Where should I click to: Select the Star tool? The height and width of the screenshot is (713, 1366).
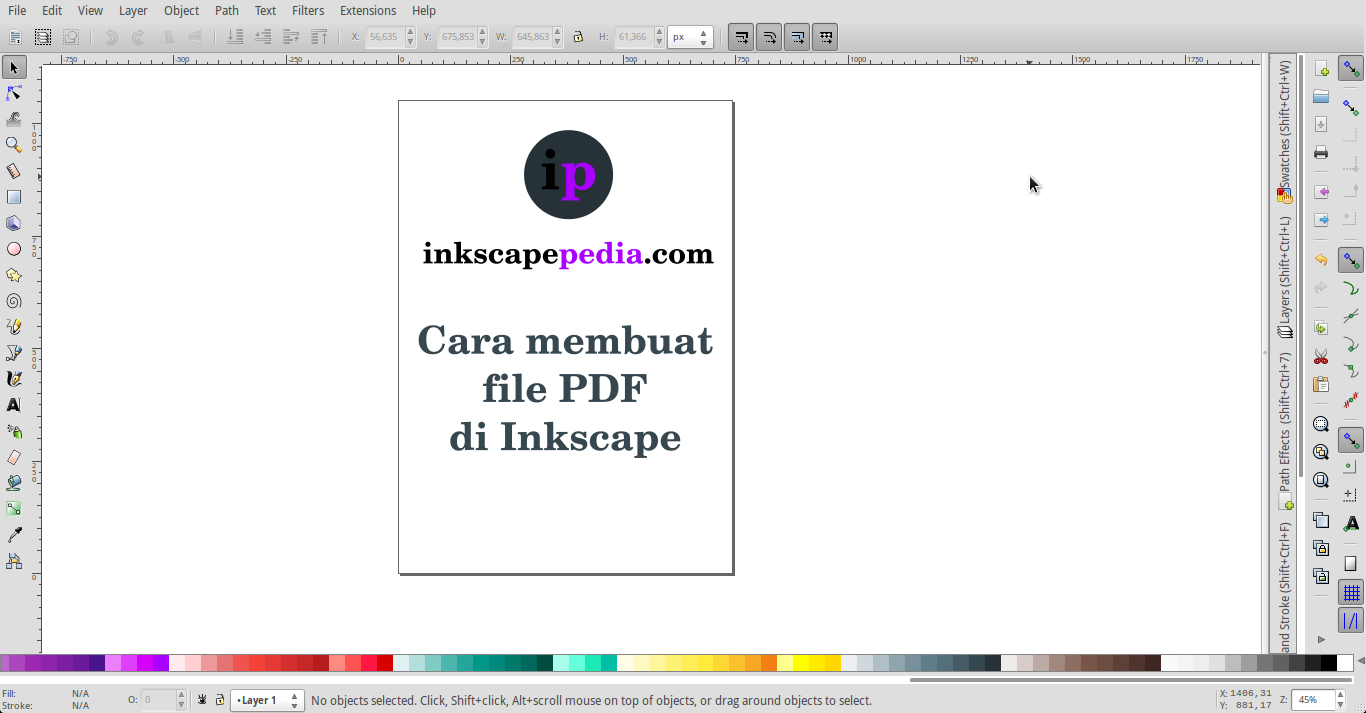coord(13,274)
